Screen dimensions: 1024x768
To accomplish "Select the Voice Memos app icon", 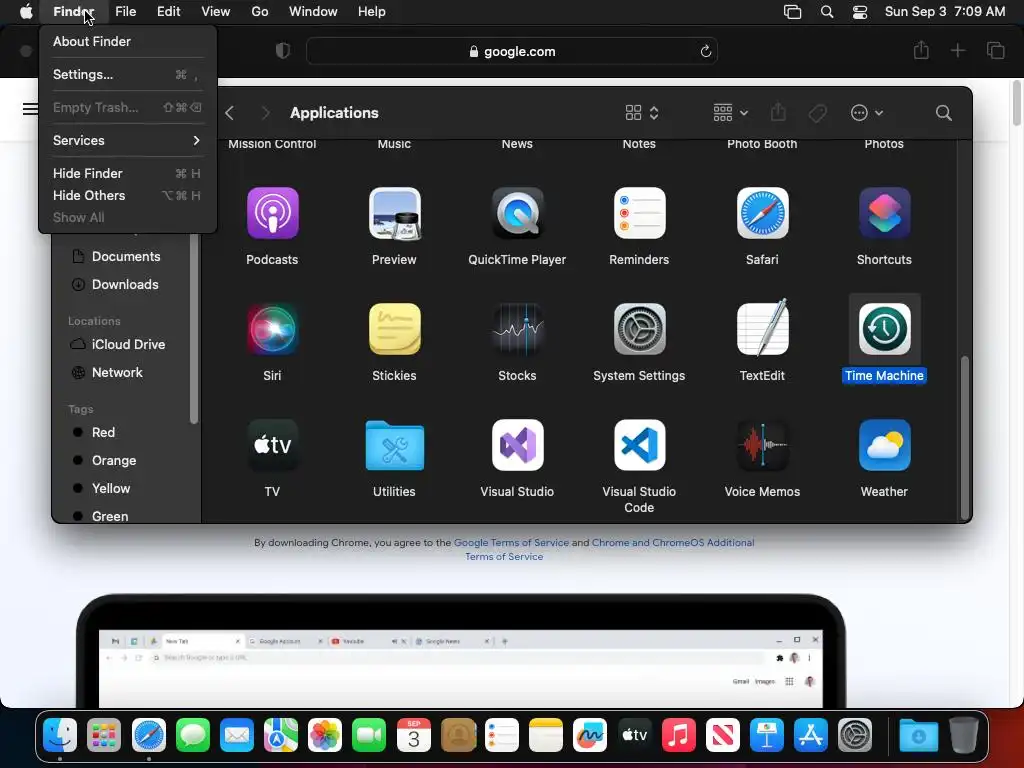I will click(x=762, y=445).
